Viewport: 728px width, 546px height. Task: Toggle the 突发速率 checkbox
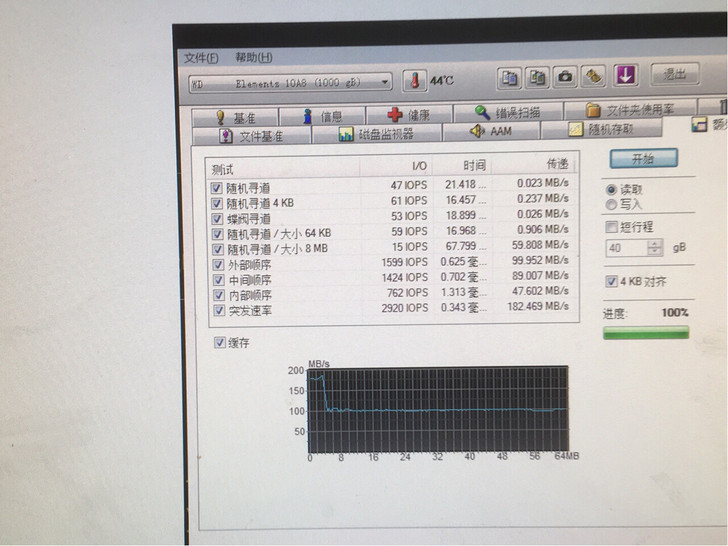(x=219, y=310)
